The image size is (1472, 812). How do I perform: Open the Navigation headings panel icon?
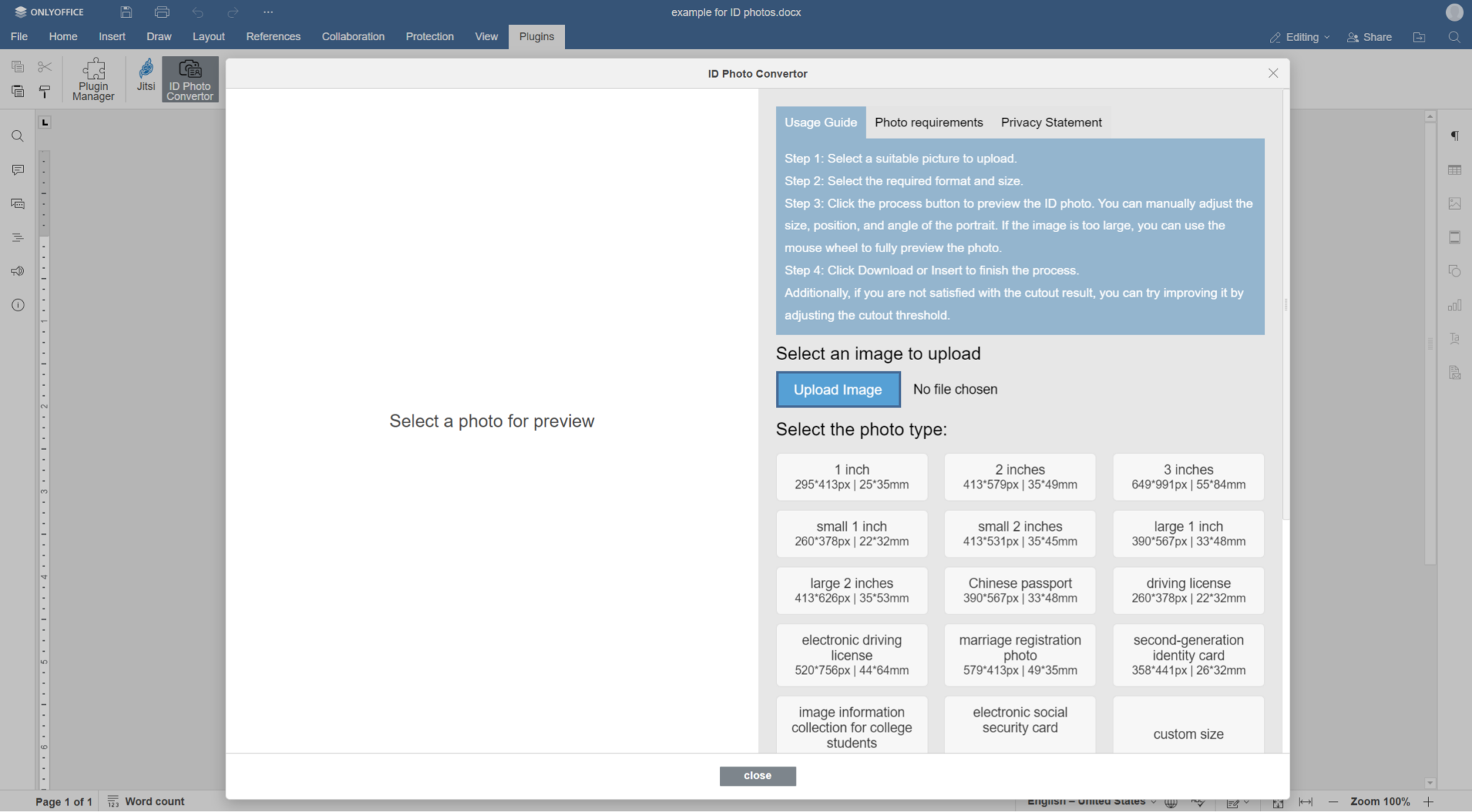pyautogui.click(x=17, y=237)
